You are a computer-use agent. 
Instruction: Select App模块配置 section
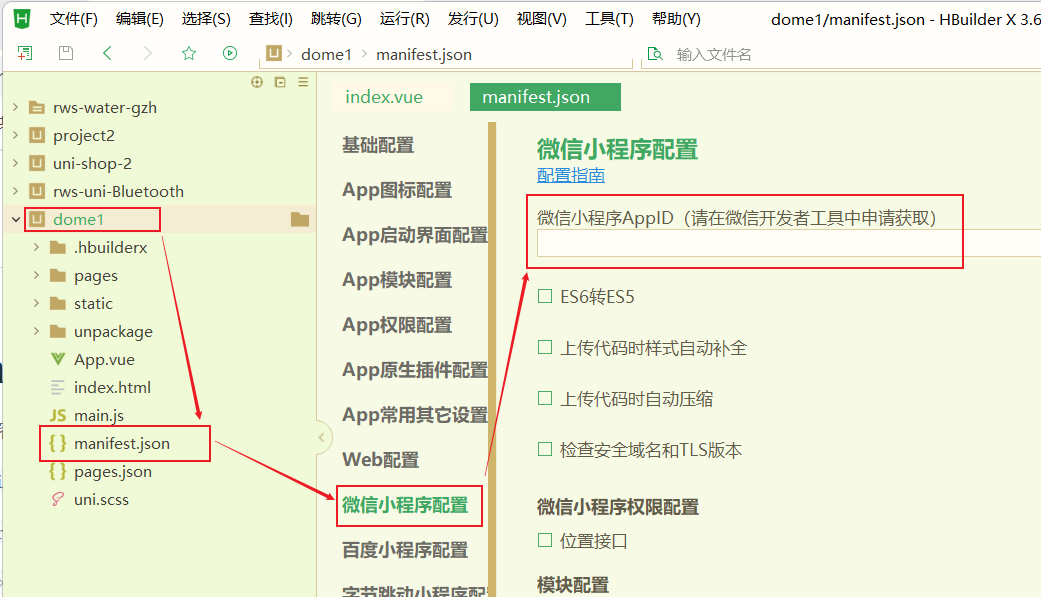[397, 280]
